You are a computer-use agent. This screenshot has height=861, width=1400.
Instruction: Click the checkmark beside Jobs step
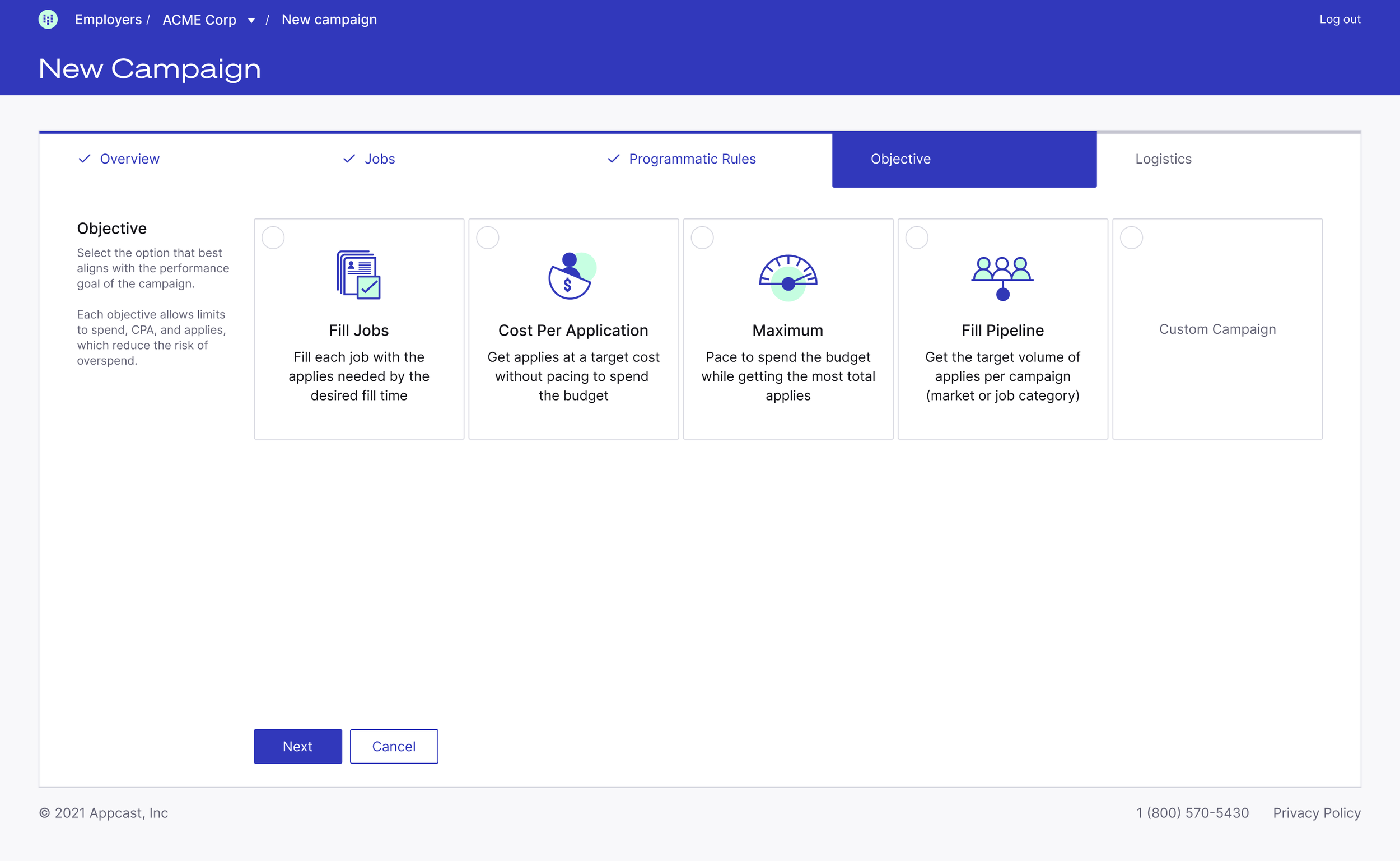pos(349,159)
